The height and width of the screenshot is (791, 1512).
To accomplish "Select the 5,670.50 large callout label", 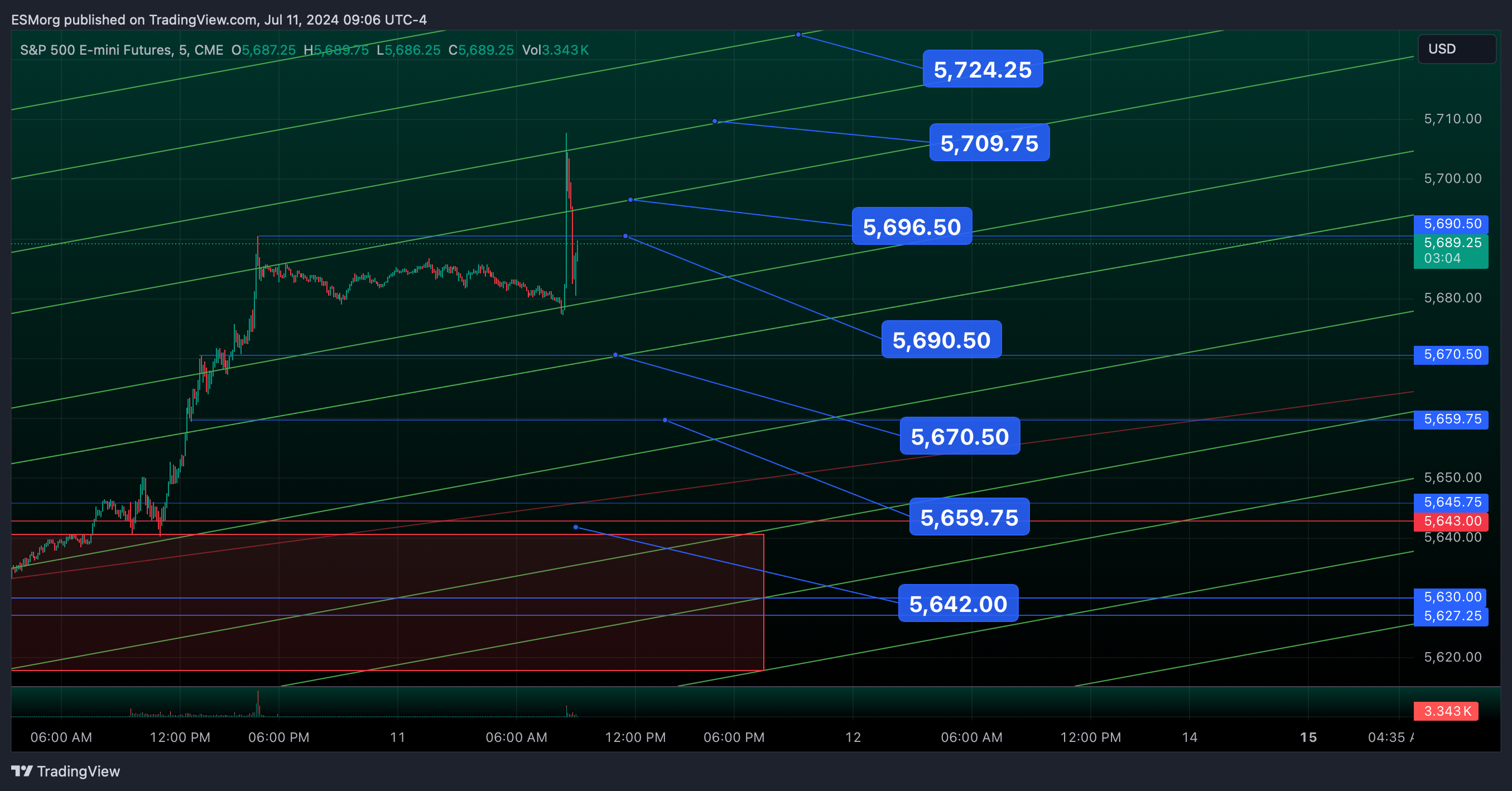I will (x=960, y=436).
